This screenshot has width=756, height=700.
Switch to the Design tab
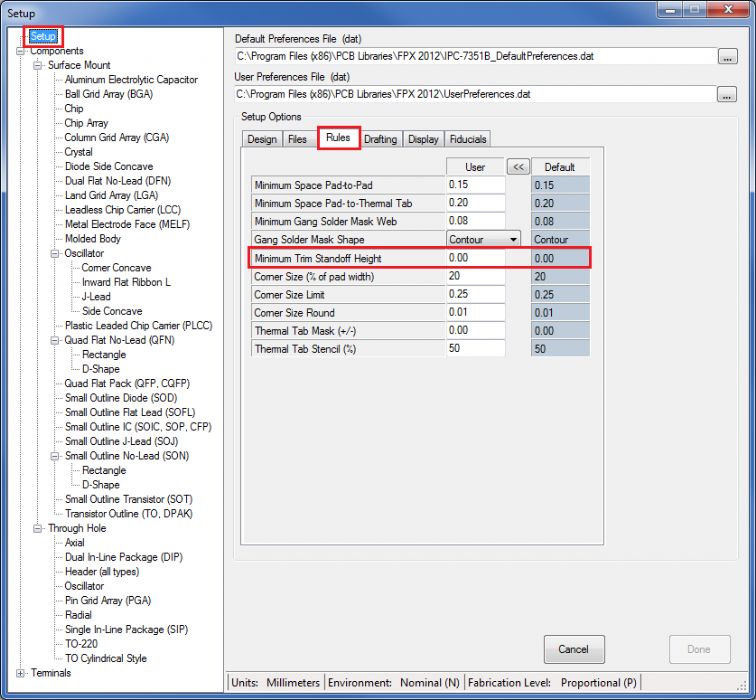click(x=262, y=139)
